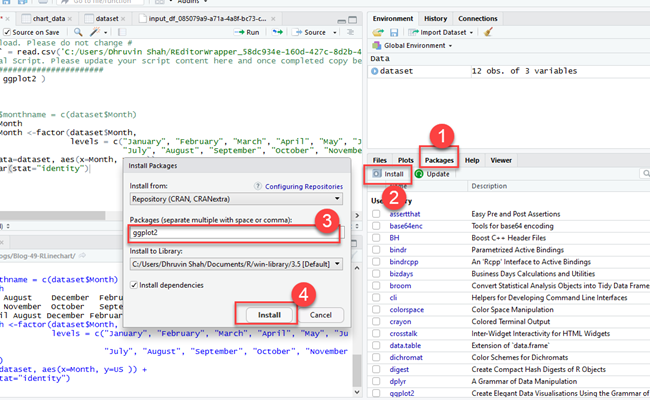
Task: Click Cancel in Install Packages dialog
Action: [320, 315]
